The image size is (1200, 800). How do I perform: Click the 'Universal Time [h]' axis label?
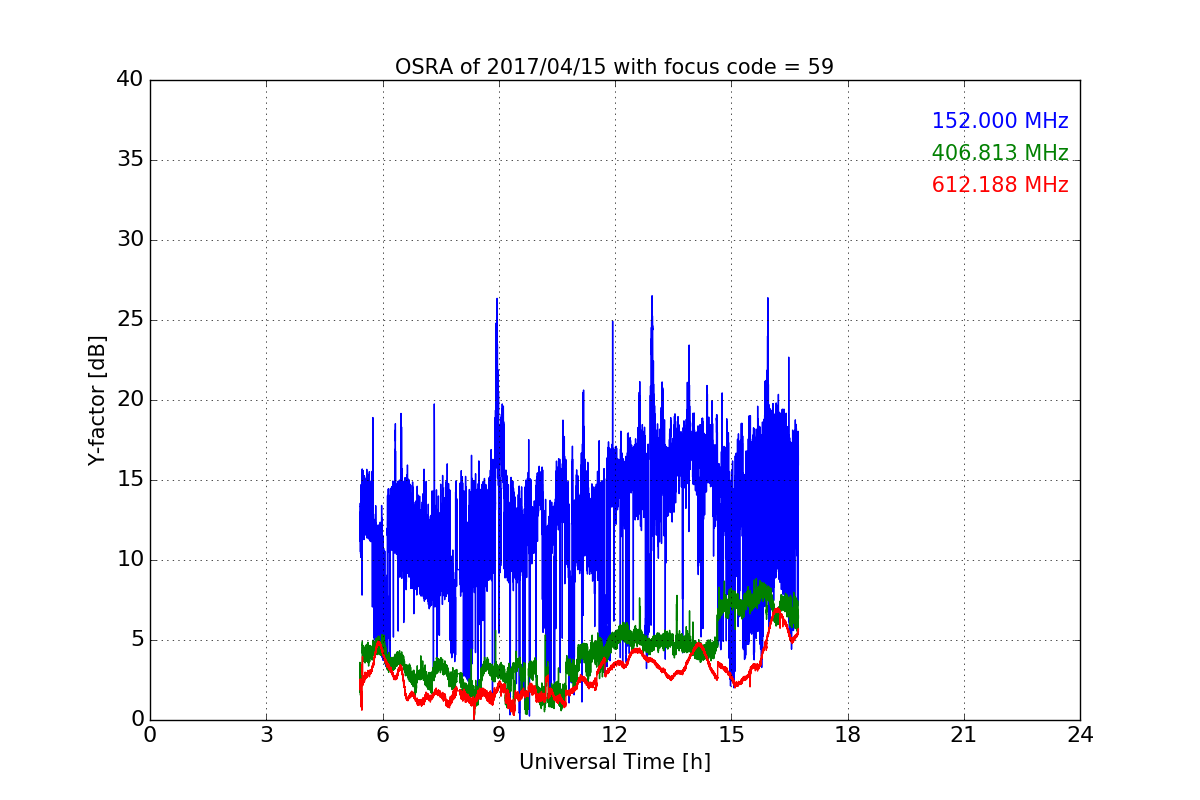click(x=615, y=762)
